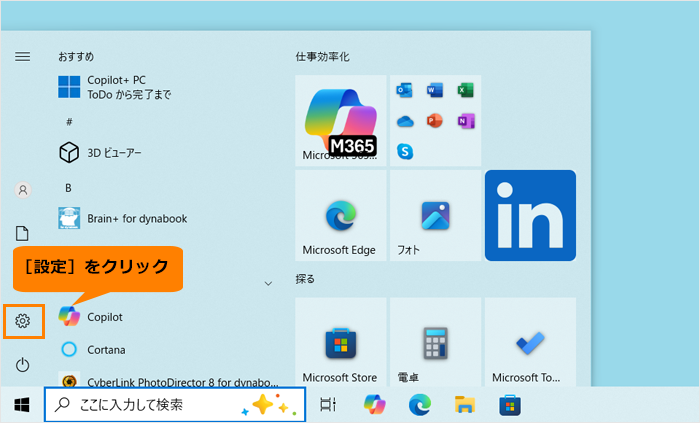Click the Power button icon
700x423 pixels.
[x=23, y=365]
